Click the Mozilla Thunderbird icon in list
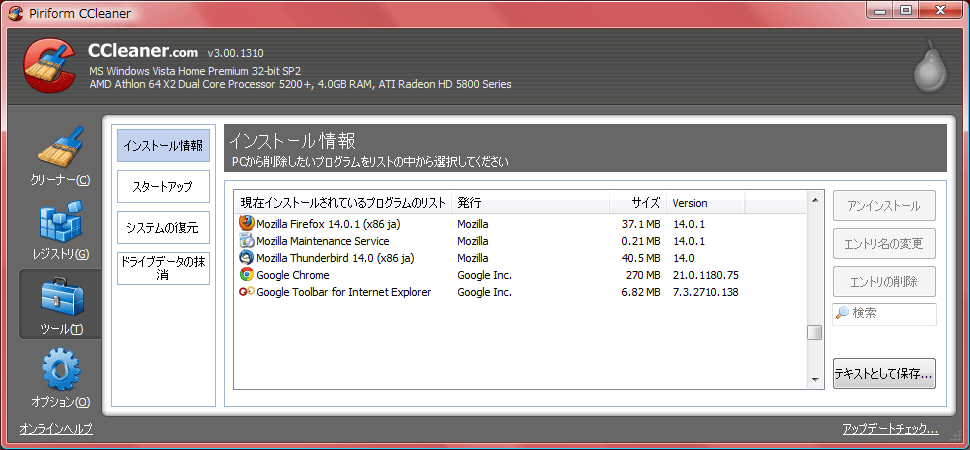Screen dimensions: 970x450 point(247,257)
